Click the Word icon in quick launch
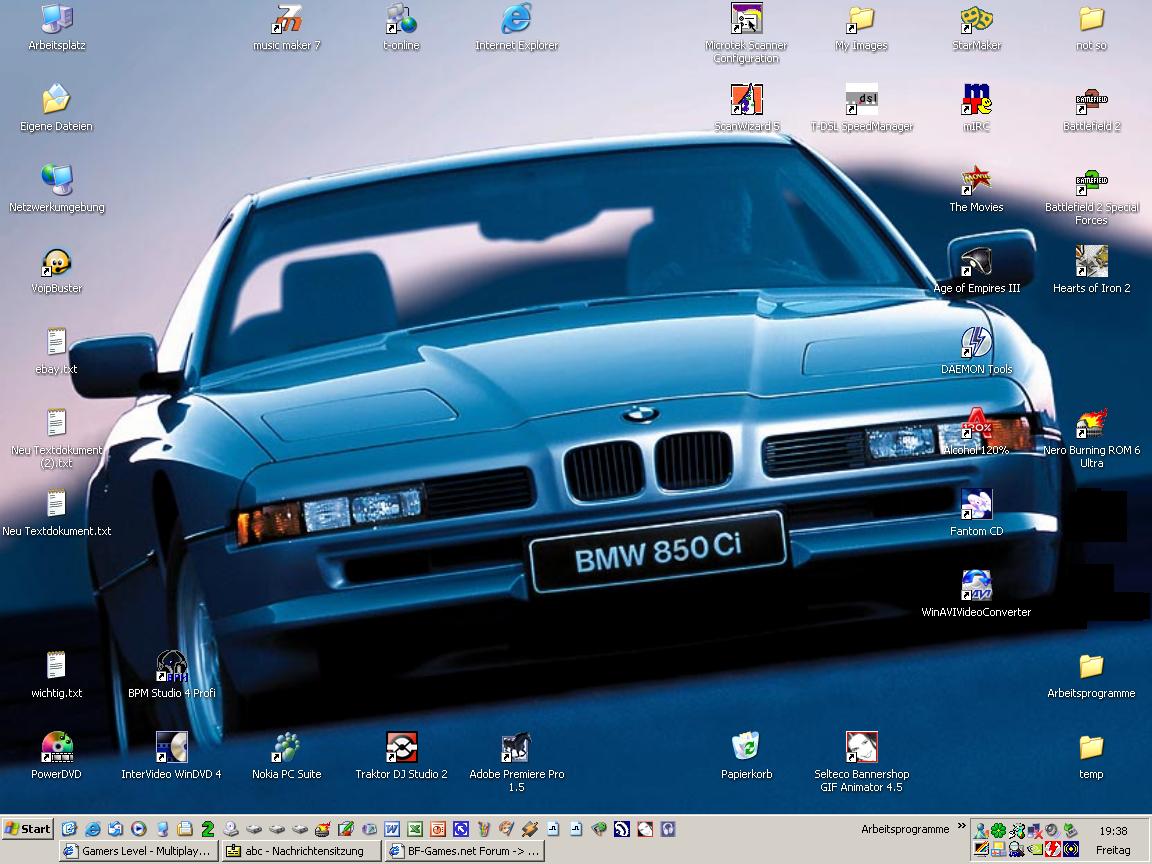This screenshot has width=1152, height=864. (392, 829)
